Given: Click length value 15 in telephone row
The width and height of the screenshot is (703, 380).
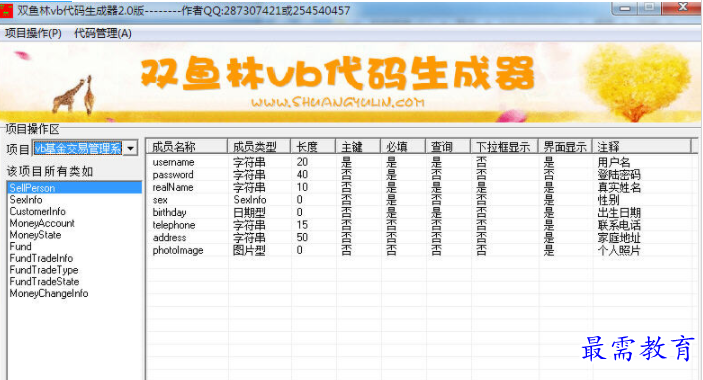Looking at the screenshot, I should point(302,225).
